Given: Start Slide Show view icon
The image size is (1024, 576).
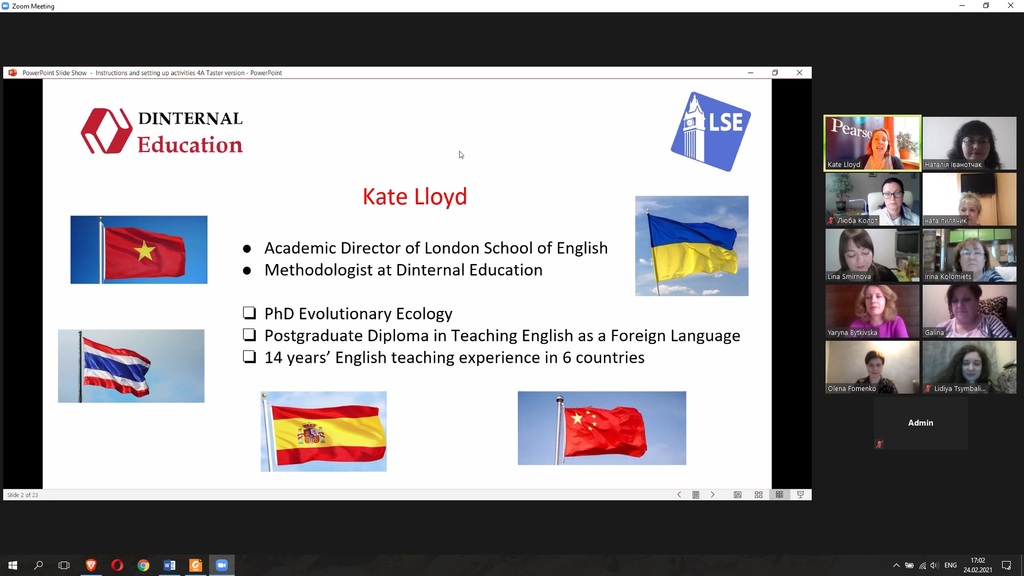Looking at the screenshot, I should [x=800, y=495].
